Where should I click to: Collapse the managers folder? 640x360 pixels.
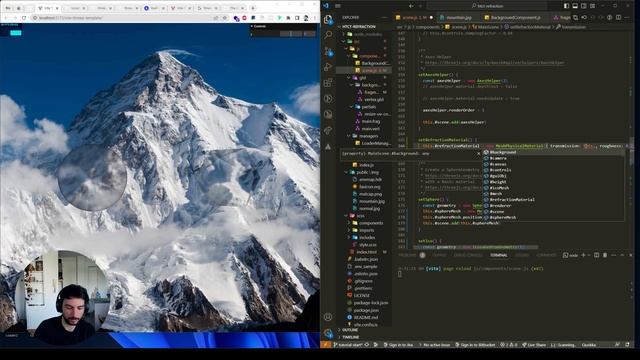click(x=368, y=136)
